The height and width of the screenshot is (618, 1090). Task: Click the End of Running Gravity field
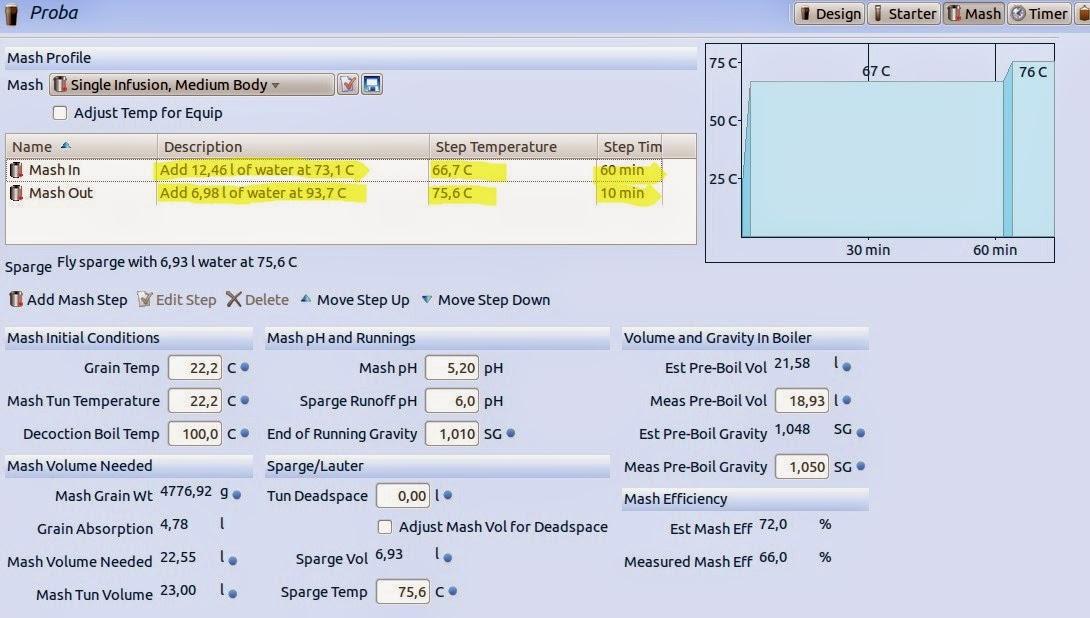click(452, 434)
